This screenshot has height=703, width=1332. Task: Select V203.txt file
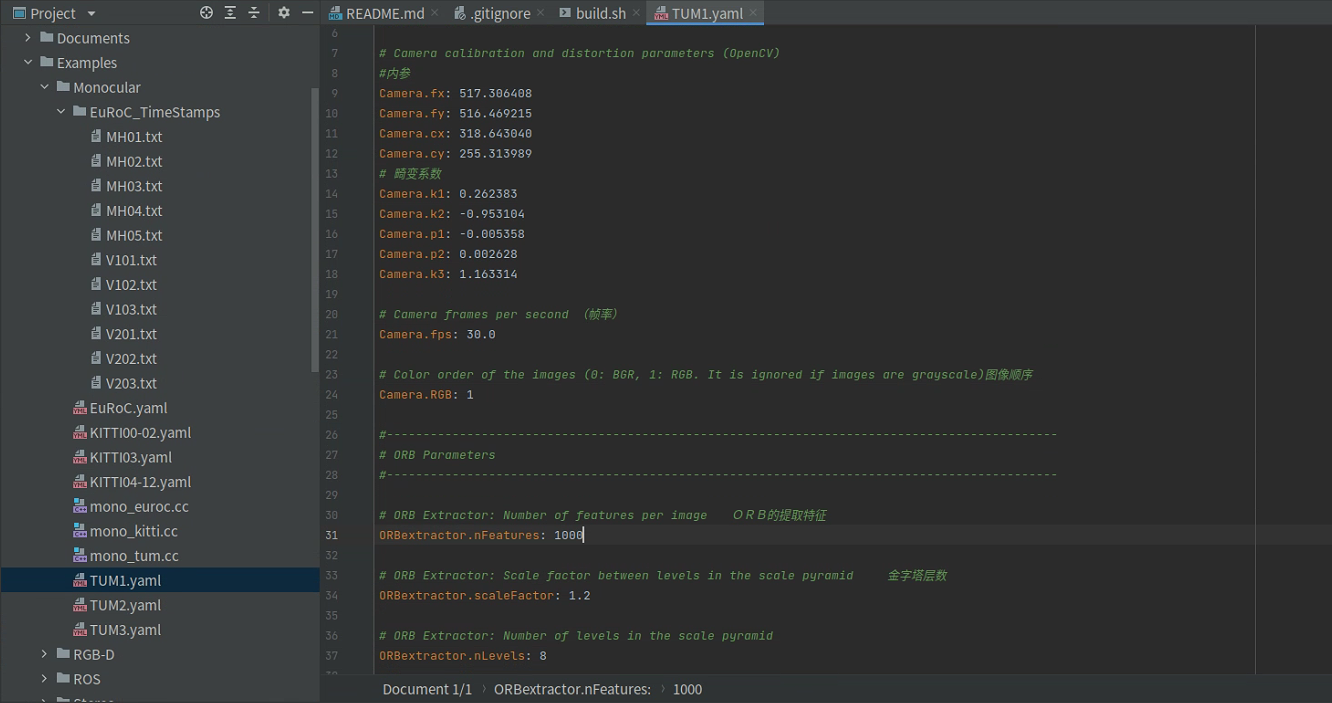coord(131,383)
